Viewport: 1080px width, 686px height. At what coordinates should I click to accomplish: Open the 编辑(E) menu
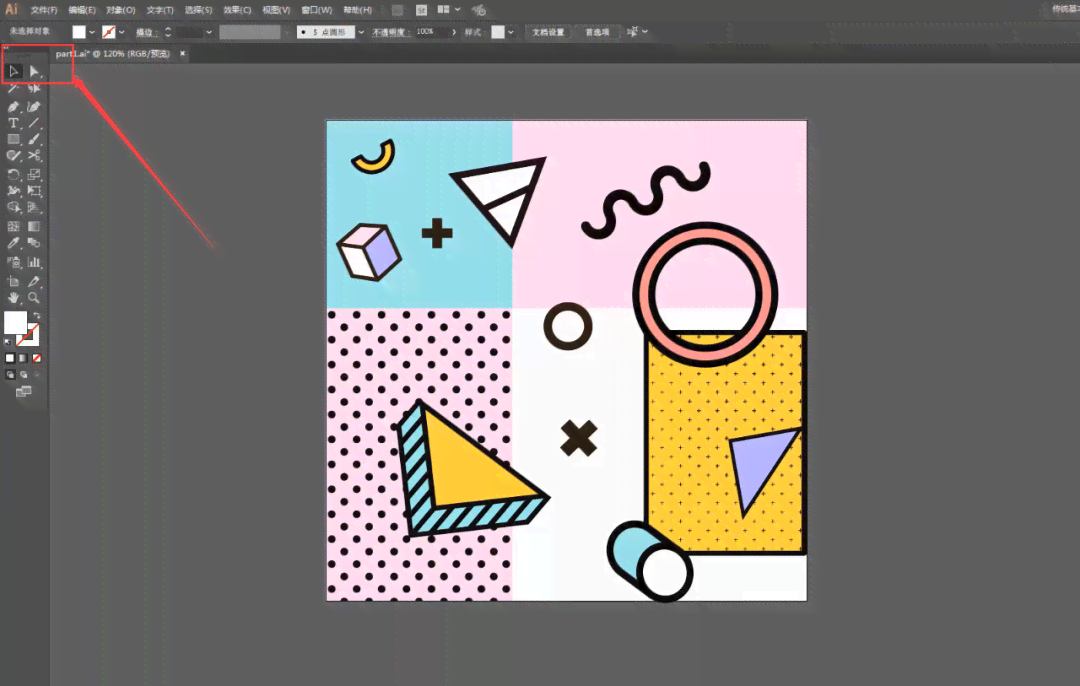pos(82,10)
